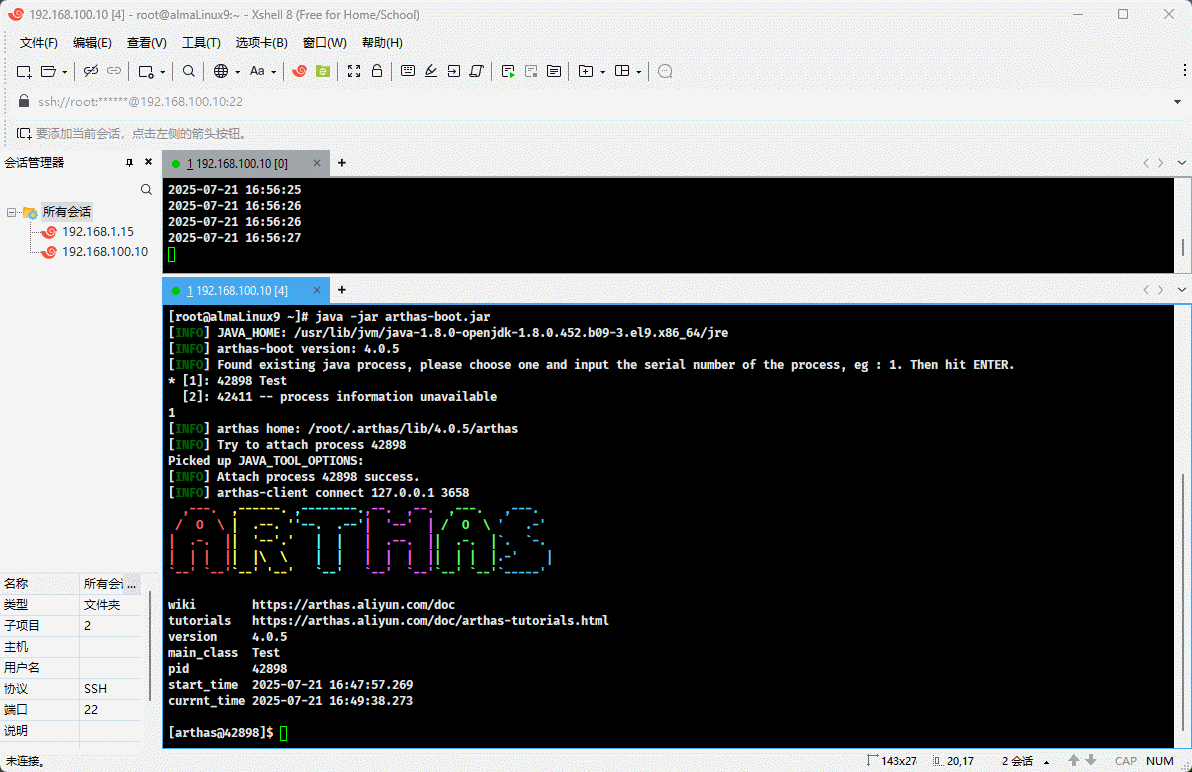
Task: Click the magnifier find icon in toolbar
Action: tap(189, 71)
